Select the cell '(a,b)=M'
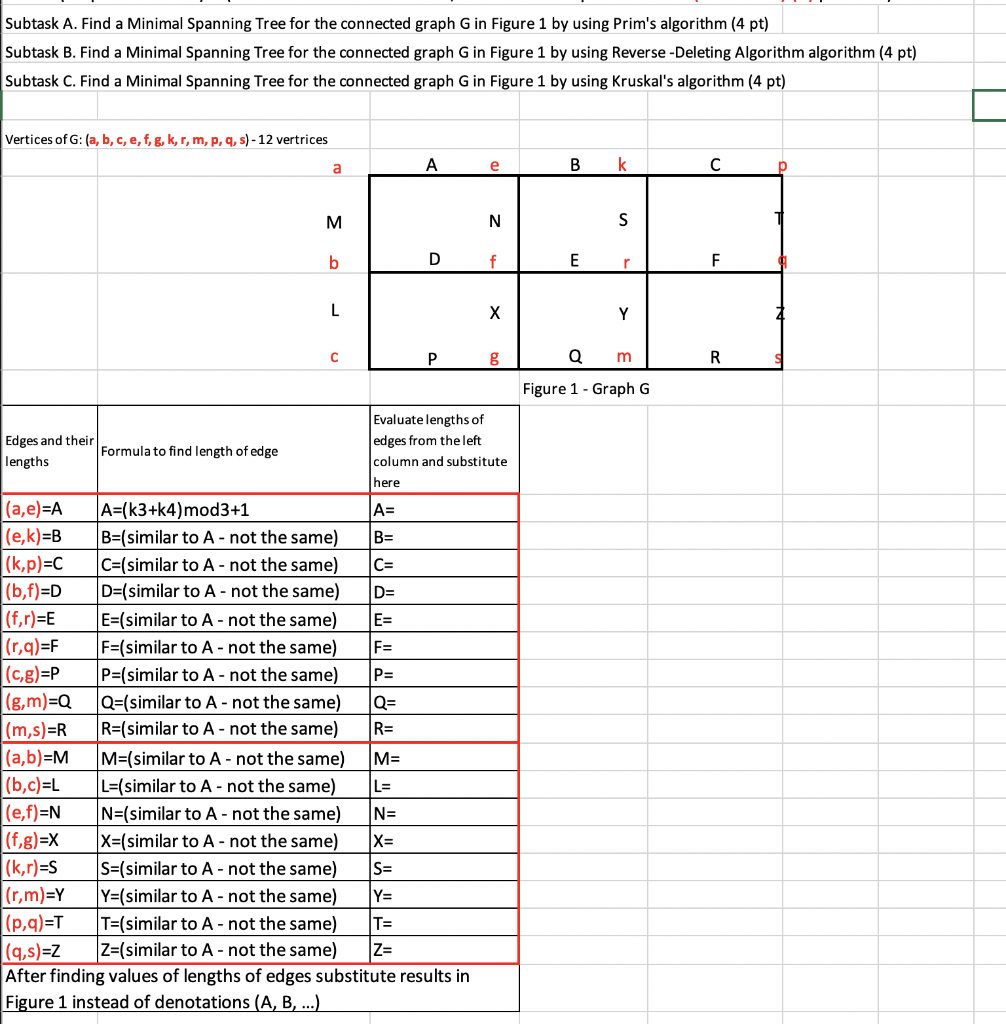Screen dimensions: 1006x1024 50,758
